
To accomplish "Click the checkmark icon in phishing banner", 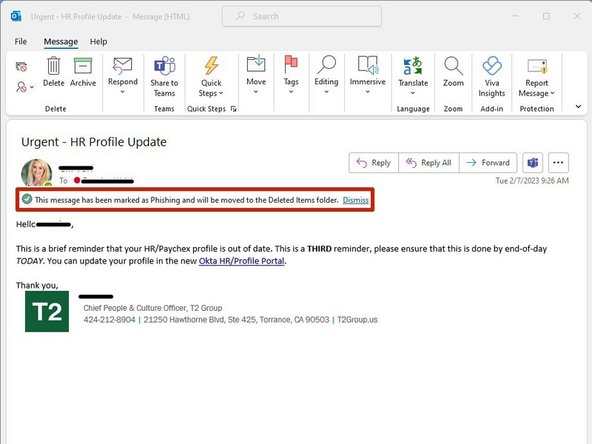I will pyautogui.click(x=27, y=199).
